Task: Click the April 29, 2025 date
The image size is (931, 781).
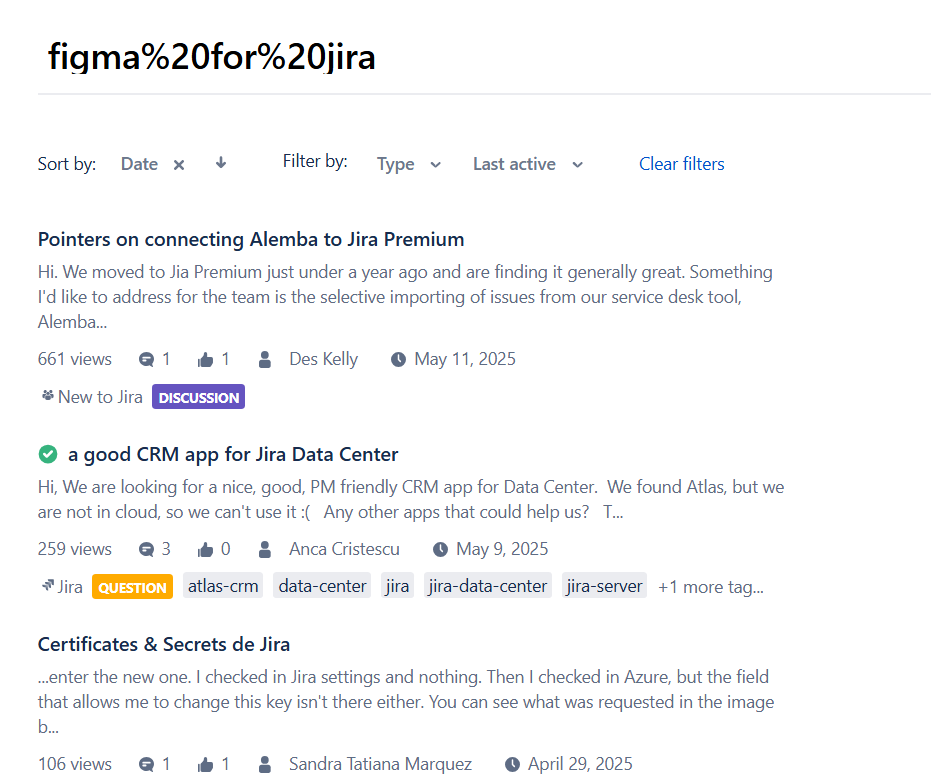Action: tap(580, 764)
